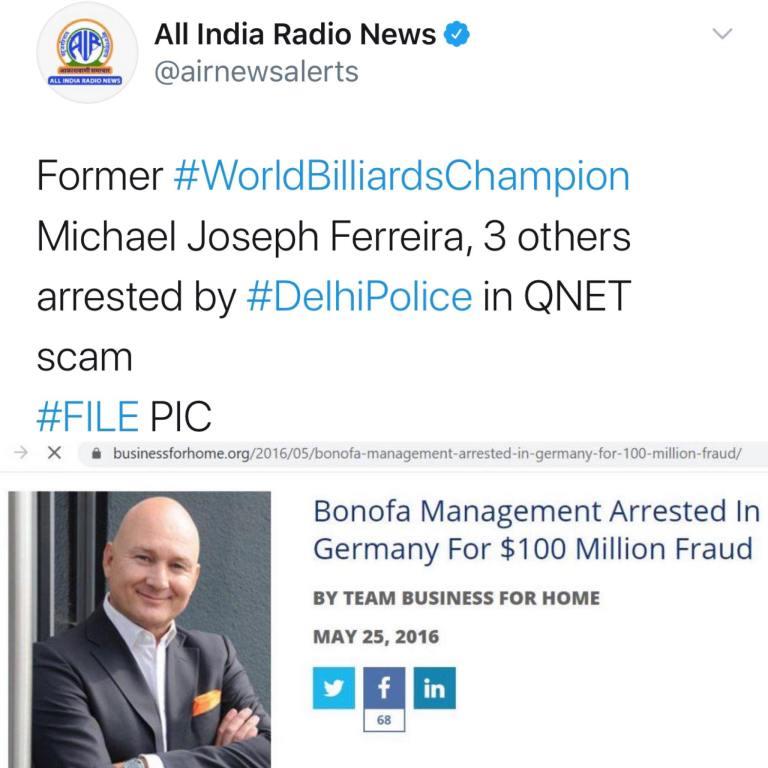Click the article photo of the bald man
The image size is (768, 768).
140,629
